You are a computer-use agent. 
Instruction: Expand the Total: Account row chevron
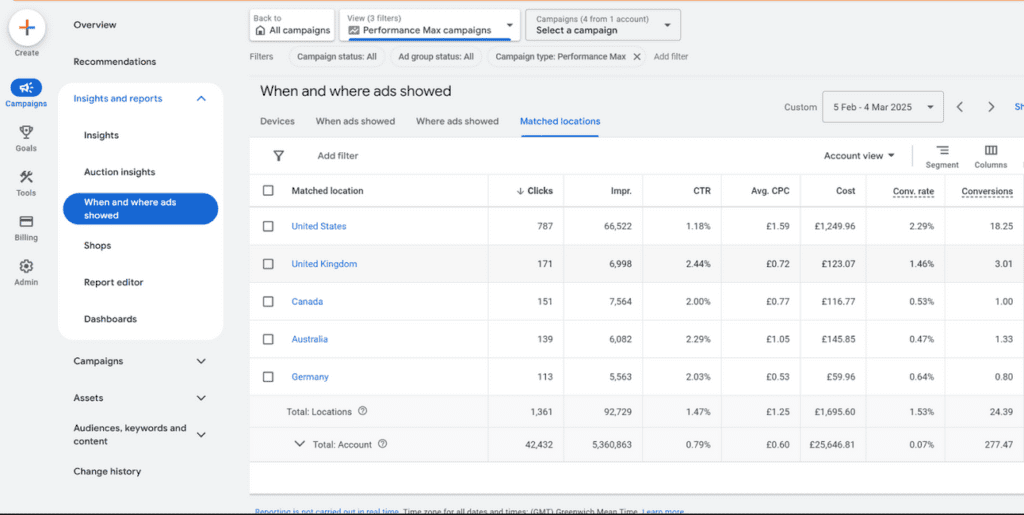299,444
